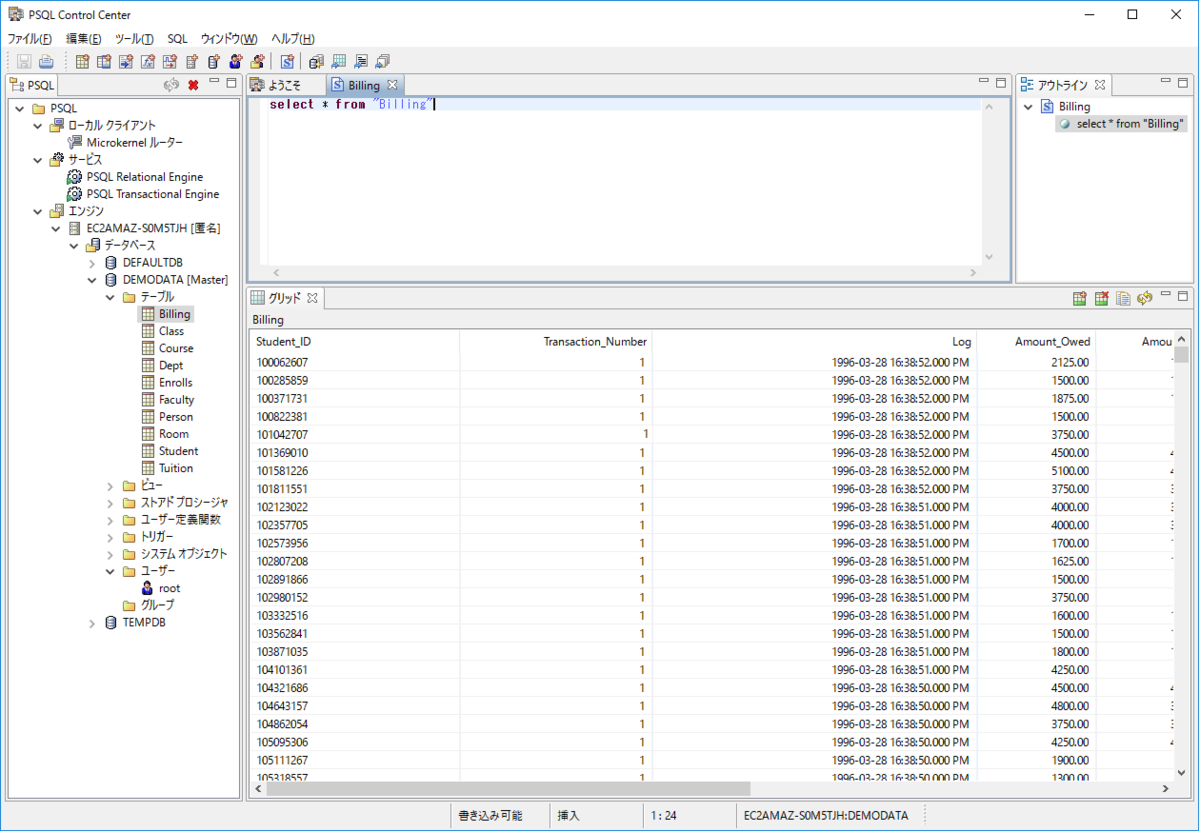1200x832 pixels.
Task: Open the ツール menu
Action: point(134,38)
